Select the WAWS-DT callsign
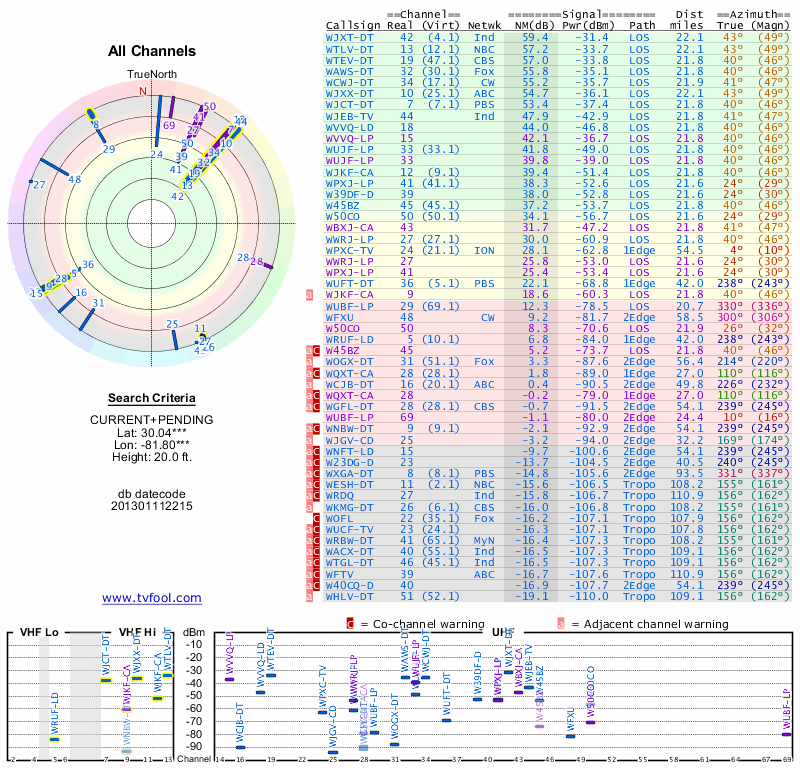Screen dimensions: 800x768 pos(349,71)
